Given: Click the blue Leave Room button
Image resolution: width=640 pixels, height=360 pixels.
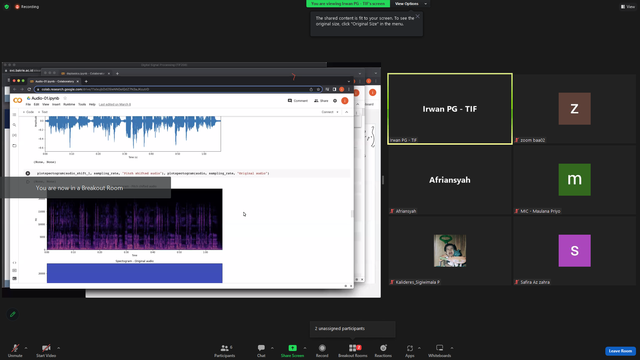Looking at the screenshot, I should [620, 351].
